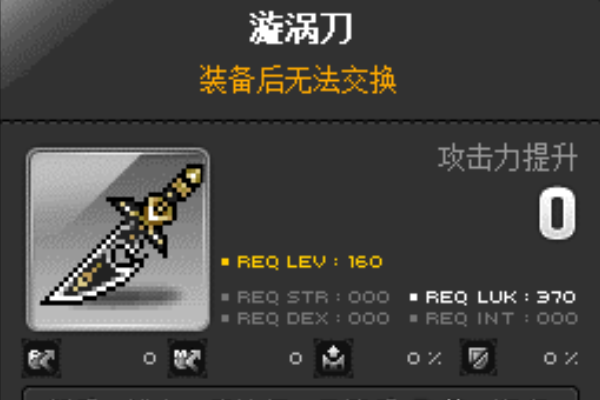Click the 攻击力提升 label
The width and height of the screenshot is (600, 400).
[507, 158]
